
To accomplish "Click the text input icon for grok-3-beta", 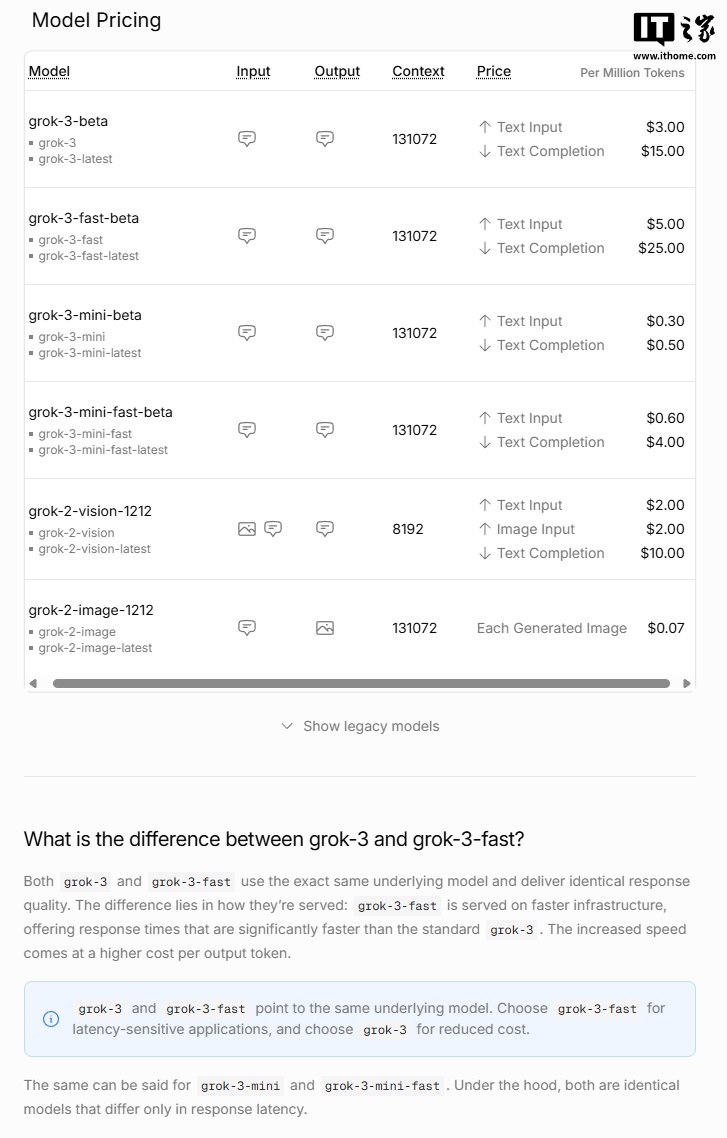I will pyautogui.click(x=247, y=139).
